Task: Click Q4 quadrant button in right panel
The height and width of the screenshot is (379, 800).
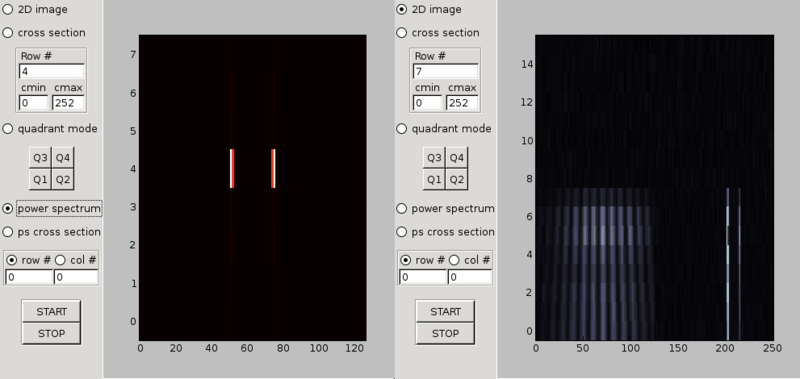Action: tap(456, 158)
